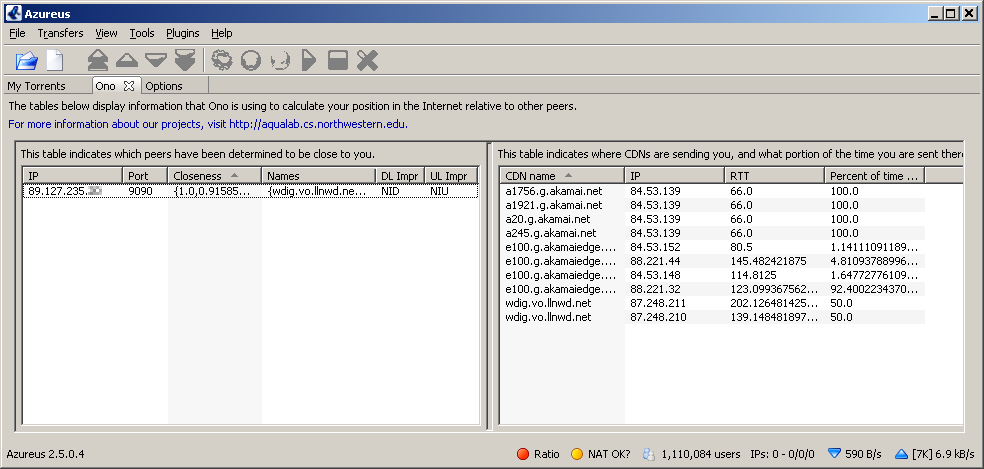Sort by CDN name column header
Image resolution: width=984 pixels, height=469 pixels.
click(562, 176)
